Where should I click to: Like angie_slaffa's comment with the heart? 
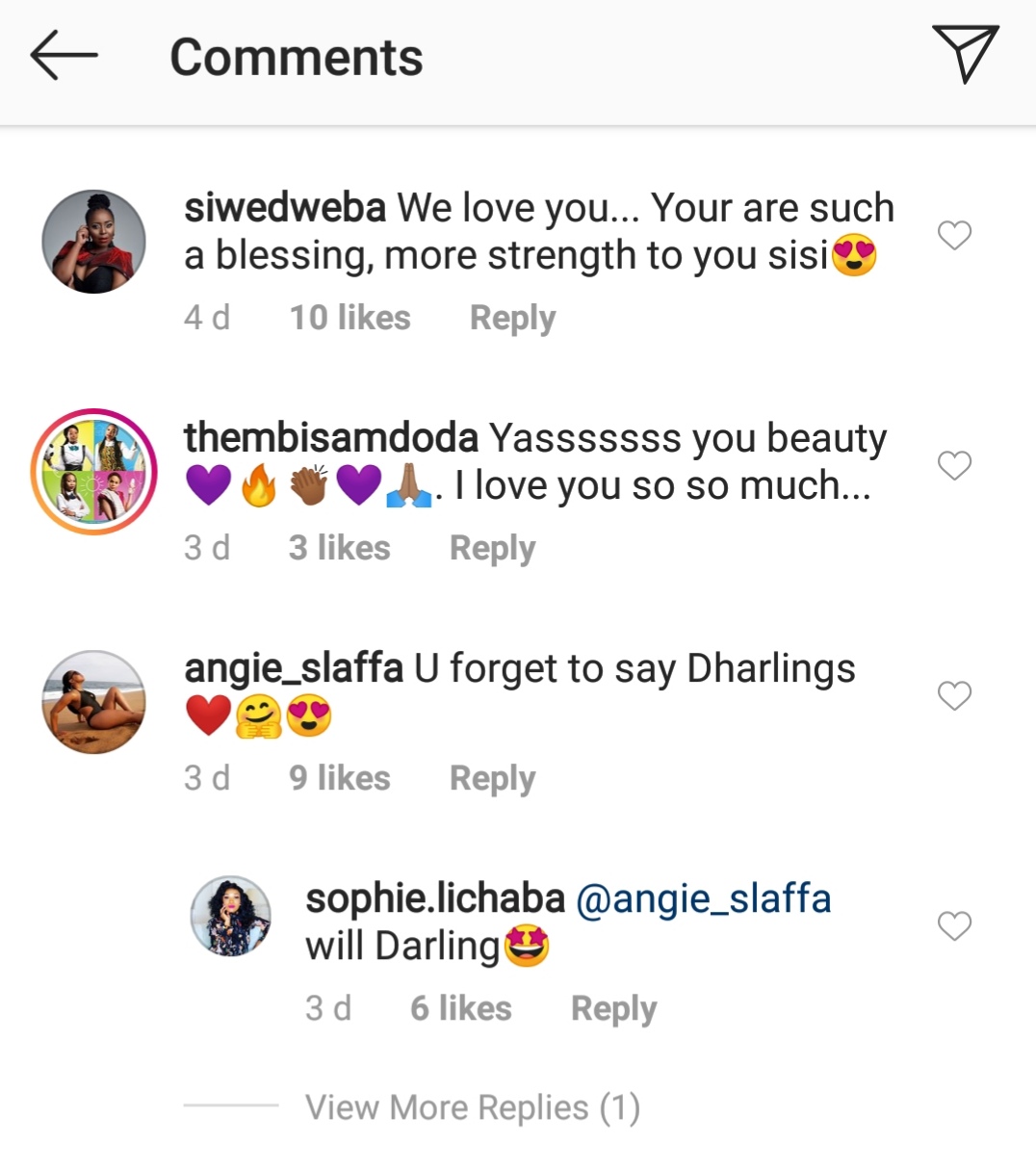coord(954,695)
